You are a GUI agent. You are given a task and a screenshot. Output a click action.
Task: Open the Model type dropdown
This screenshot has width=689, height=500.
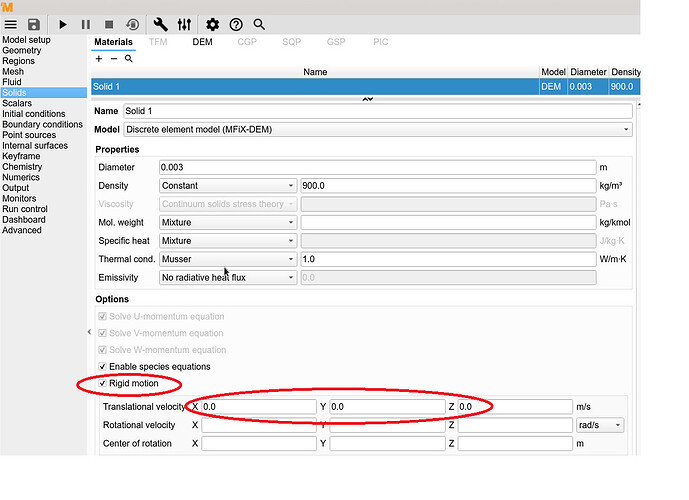(x=377, y=130)
